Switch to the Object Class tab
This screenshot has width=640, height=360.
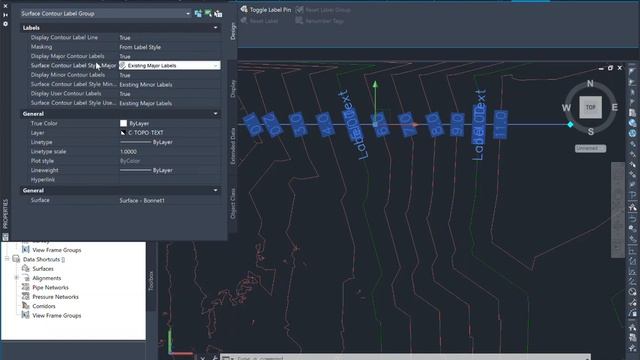point(233,203)
